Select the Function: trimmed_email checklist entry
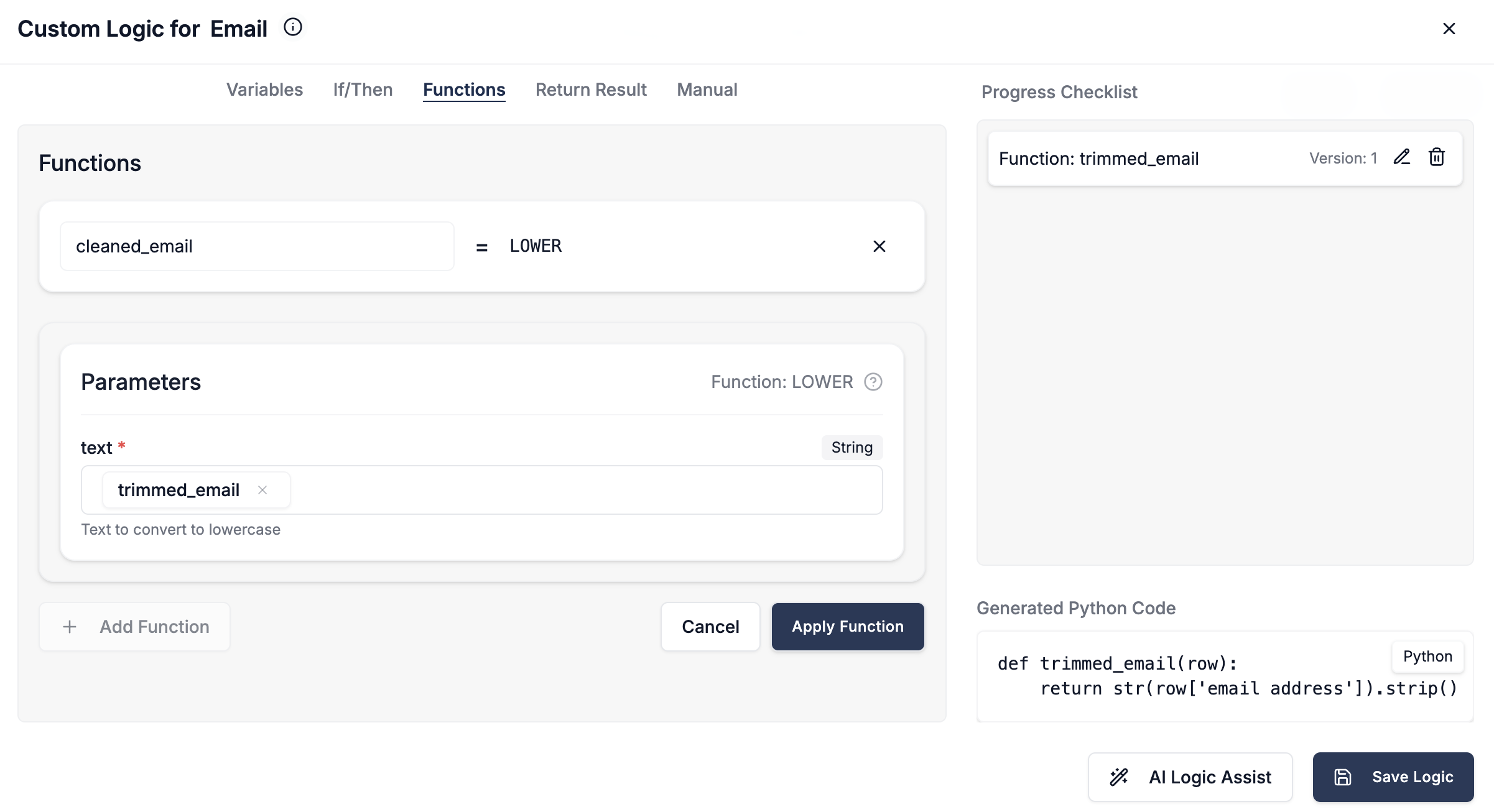 tap(1225, 158)
